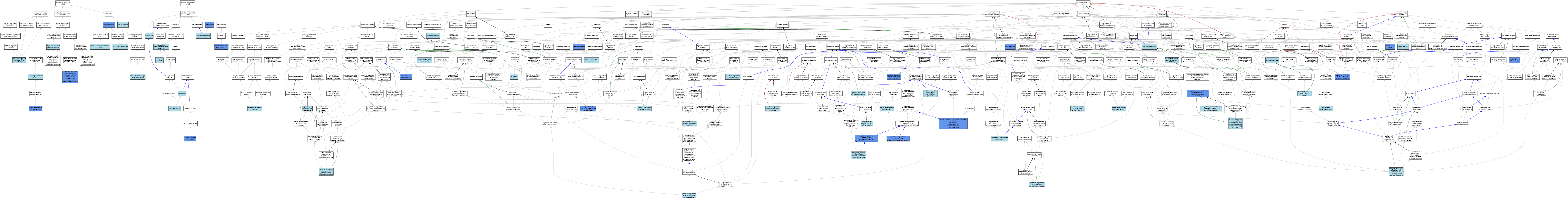1568x199 pixels.
Task: Click the 'saliva secretion' node
Action: (639, 77)
